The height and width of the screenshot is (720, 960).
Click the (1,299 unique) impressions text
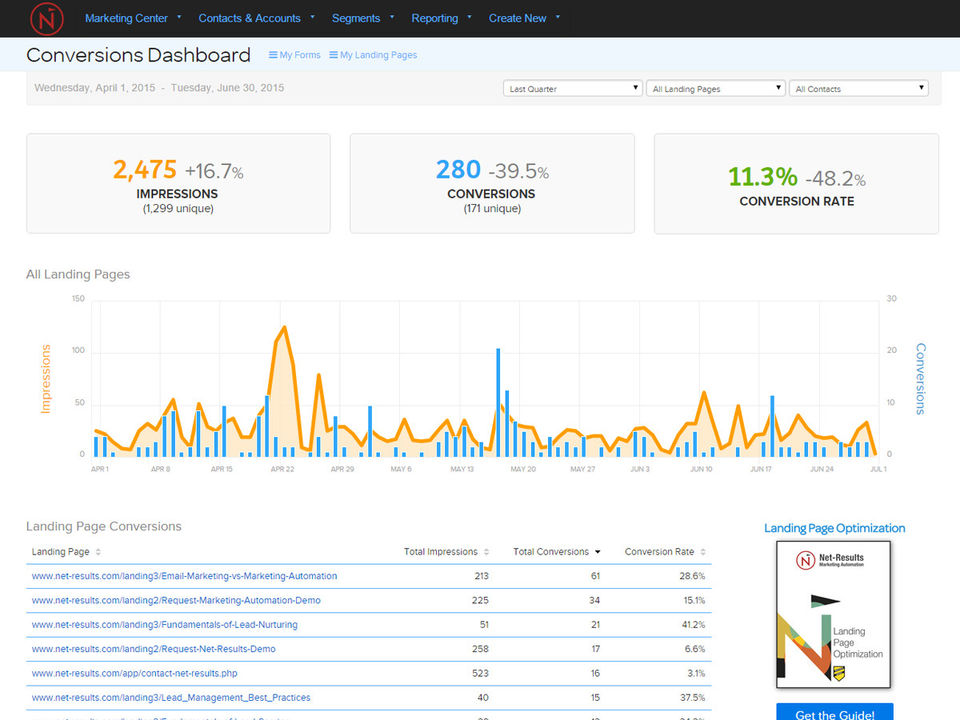pyautogui.click(x=178, y=209)
